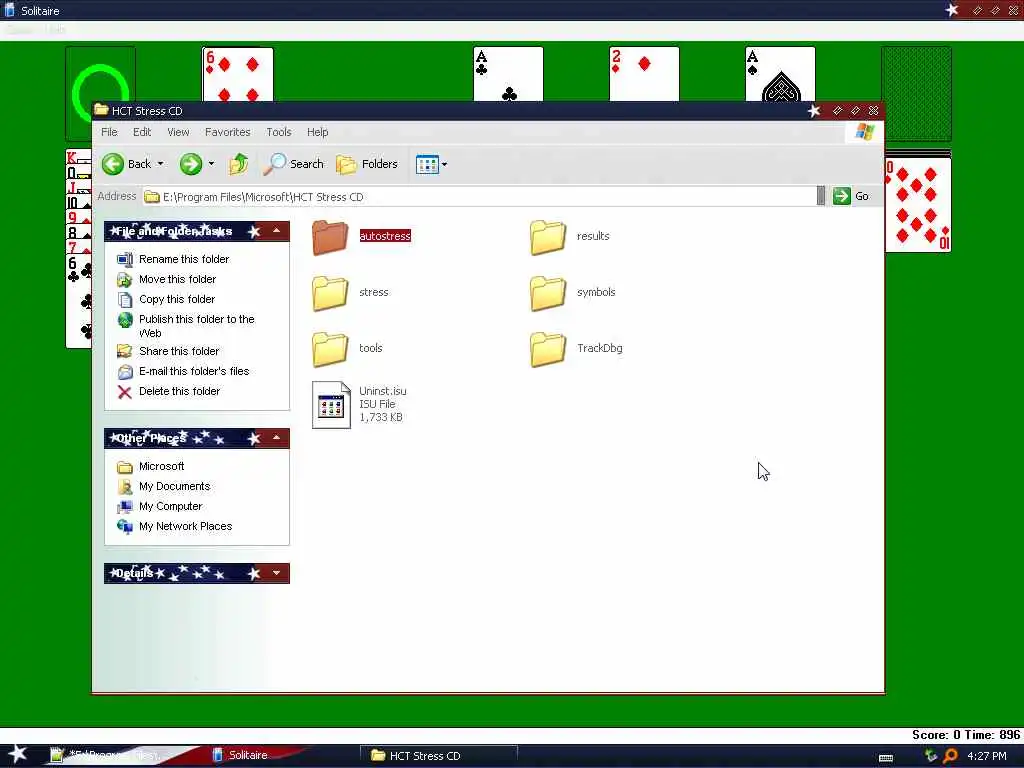Click the 6 of clubs in Solitaire
The height and width of the screenshot is (768, 1024).
[78, 300]
